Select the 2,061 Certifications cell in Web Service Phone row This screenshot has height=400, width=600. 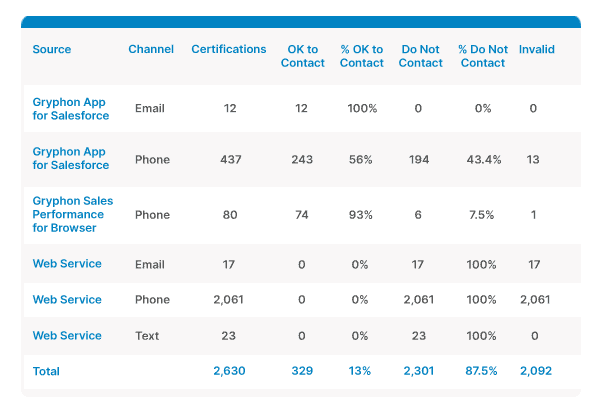tap(228, 300)
